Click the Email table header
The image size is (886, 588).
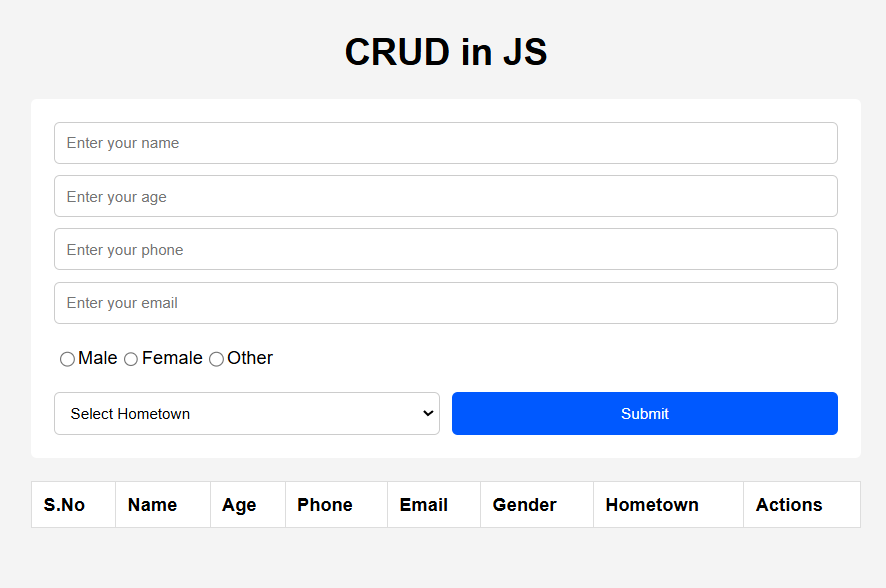coord(424,505)
